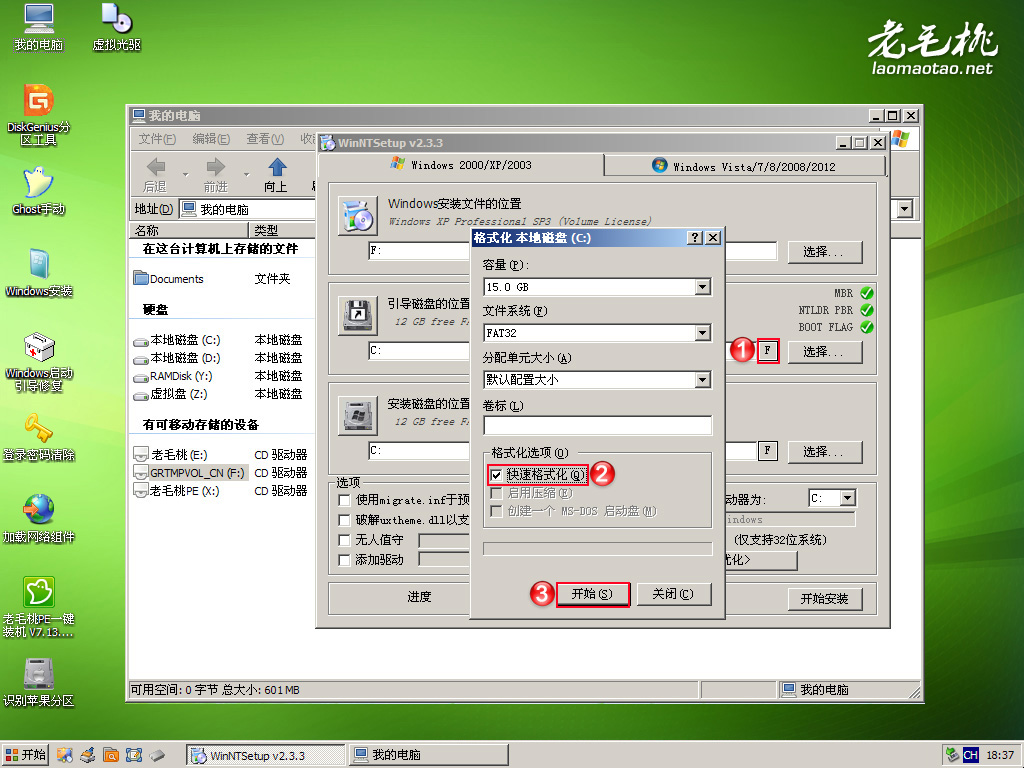Select Local Disk (D:) in My Computer
1024x768 pixels.
[x=177, y=358]
